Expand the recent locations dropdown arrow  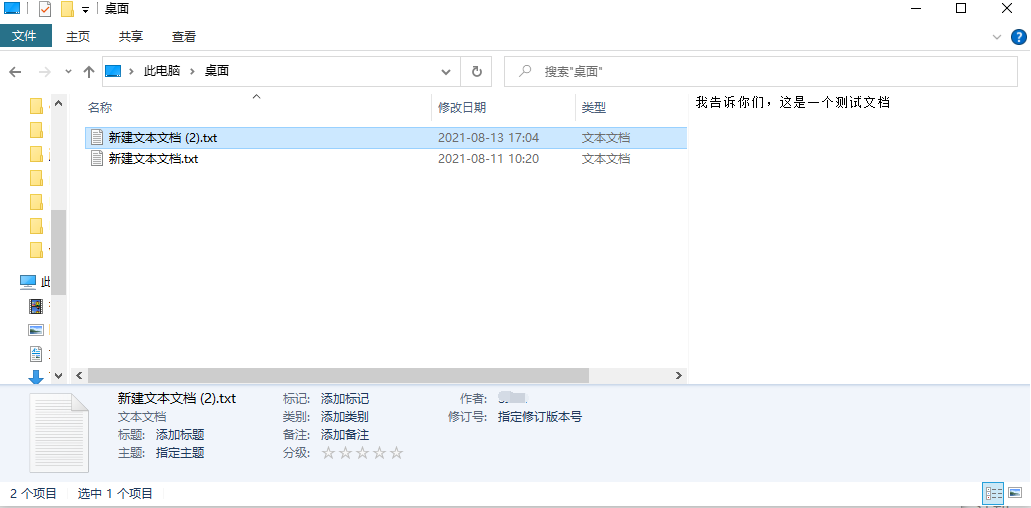pos(68,72)
